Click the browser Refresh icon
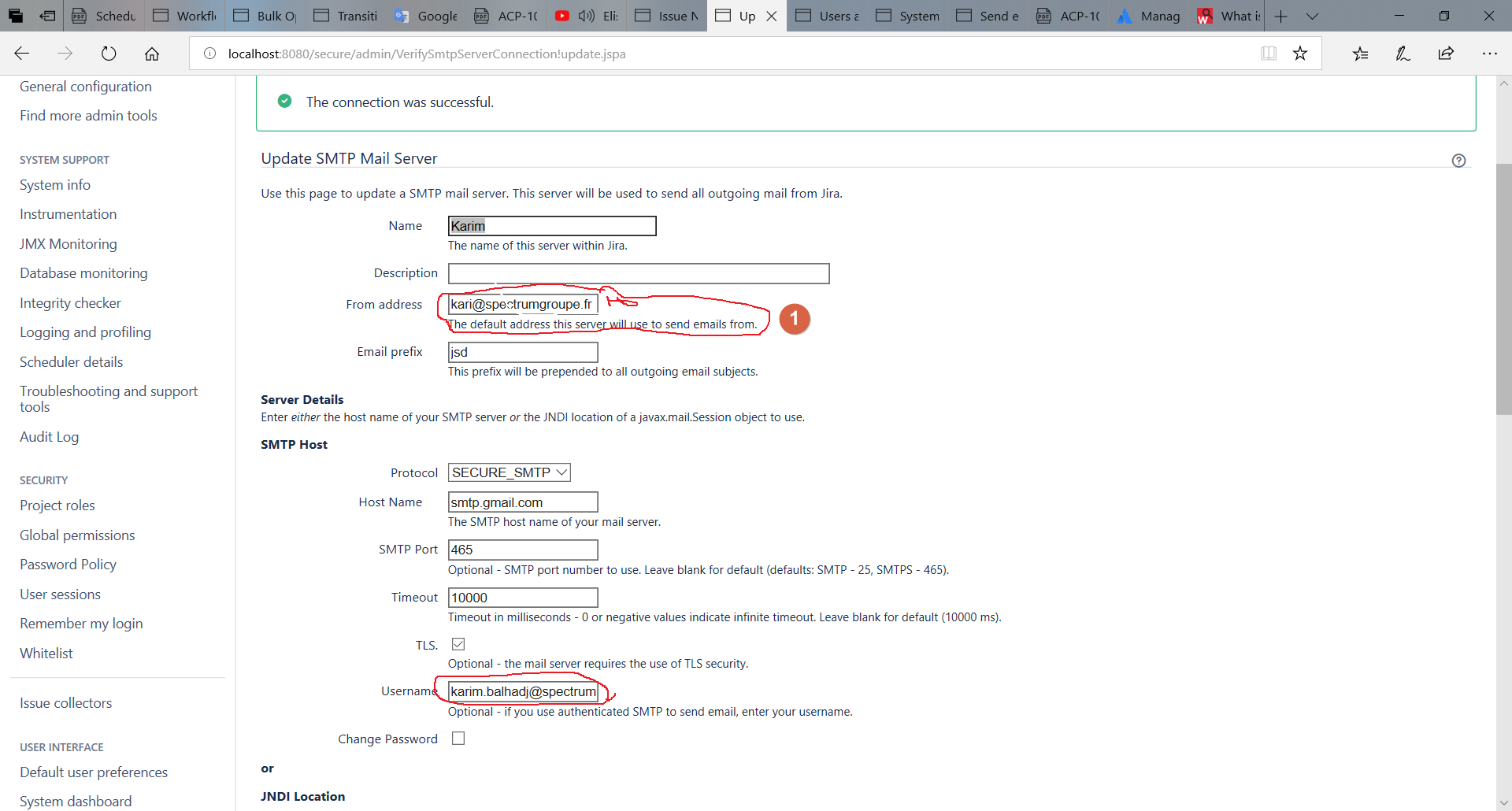 109,54
